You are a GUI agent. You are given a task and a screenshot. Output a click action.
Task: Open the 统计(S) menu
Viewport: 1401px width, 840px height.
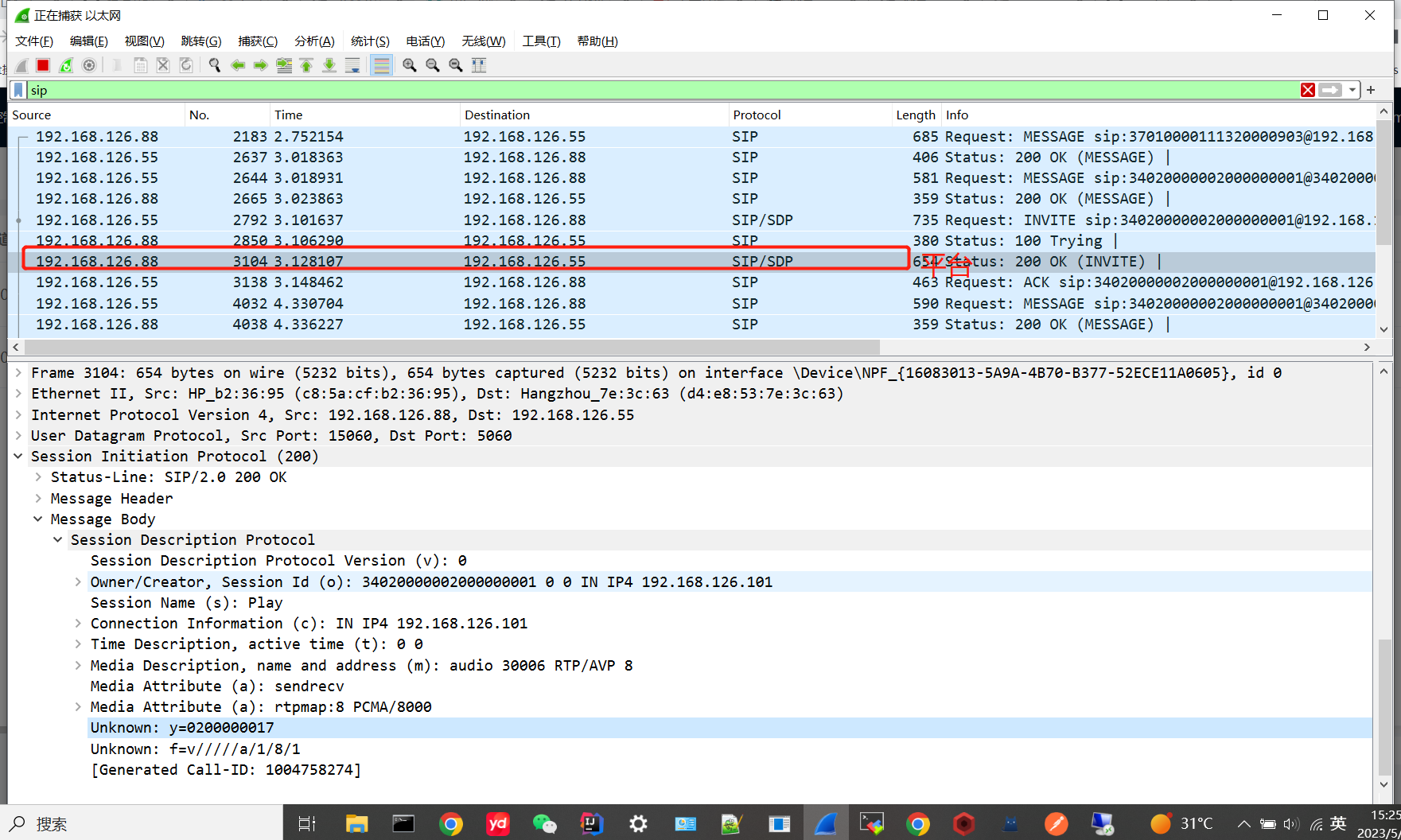369,41
